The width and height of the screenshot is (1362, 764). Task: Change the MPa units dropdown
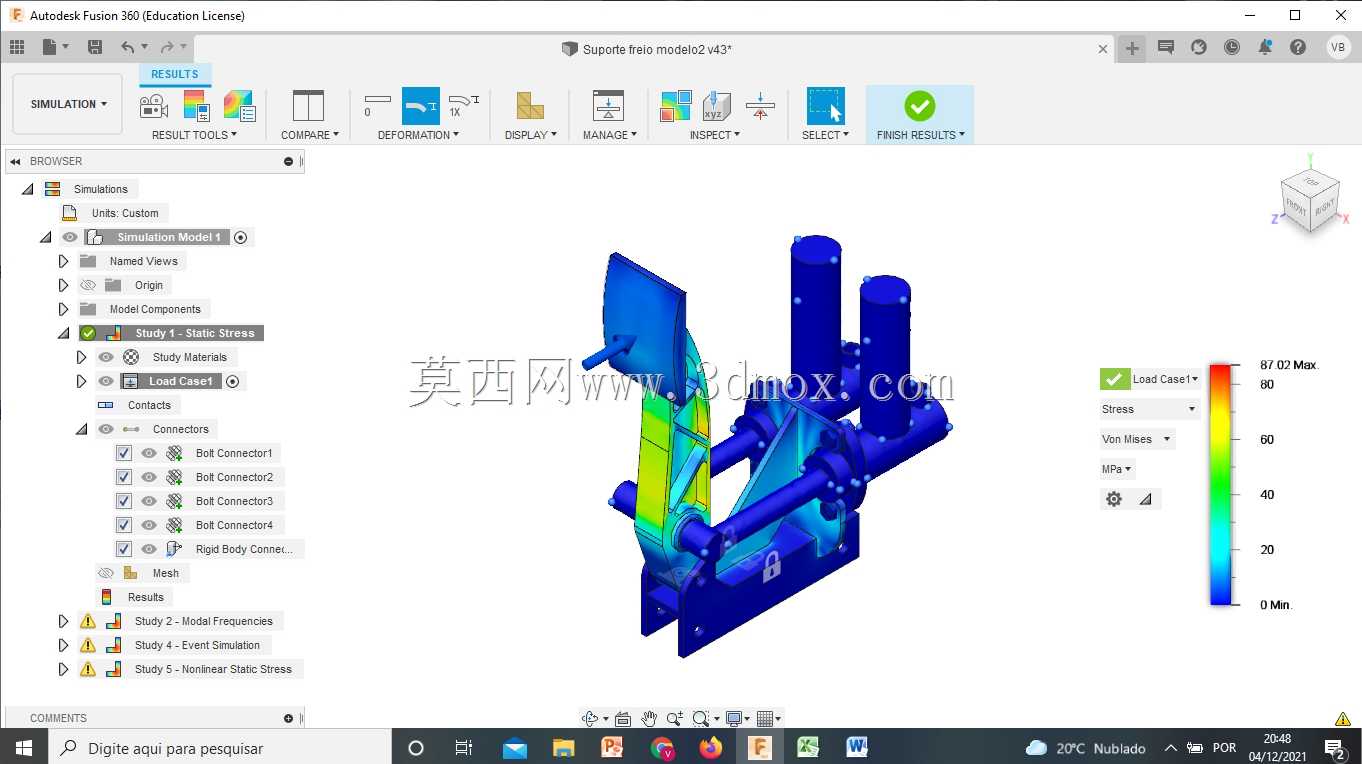coord(1117,469)
